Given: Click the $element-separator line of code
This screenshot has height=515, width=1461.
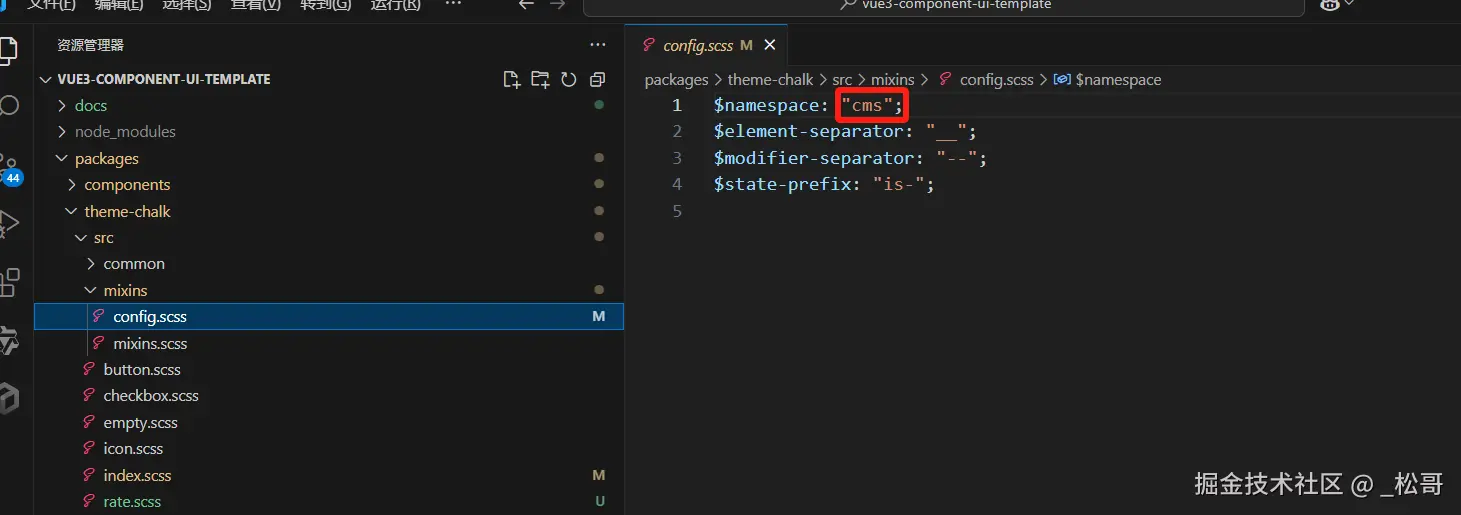Looking at the screenshot, I should 845,131.
